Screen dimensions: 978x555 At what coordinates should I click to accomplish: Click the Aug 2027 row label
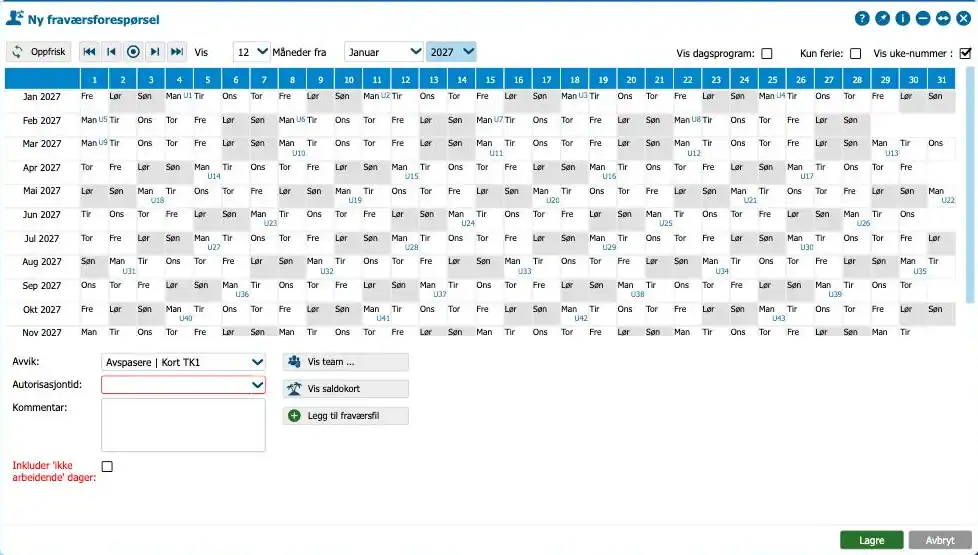(x=42, y=262)
